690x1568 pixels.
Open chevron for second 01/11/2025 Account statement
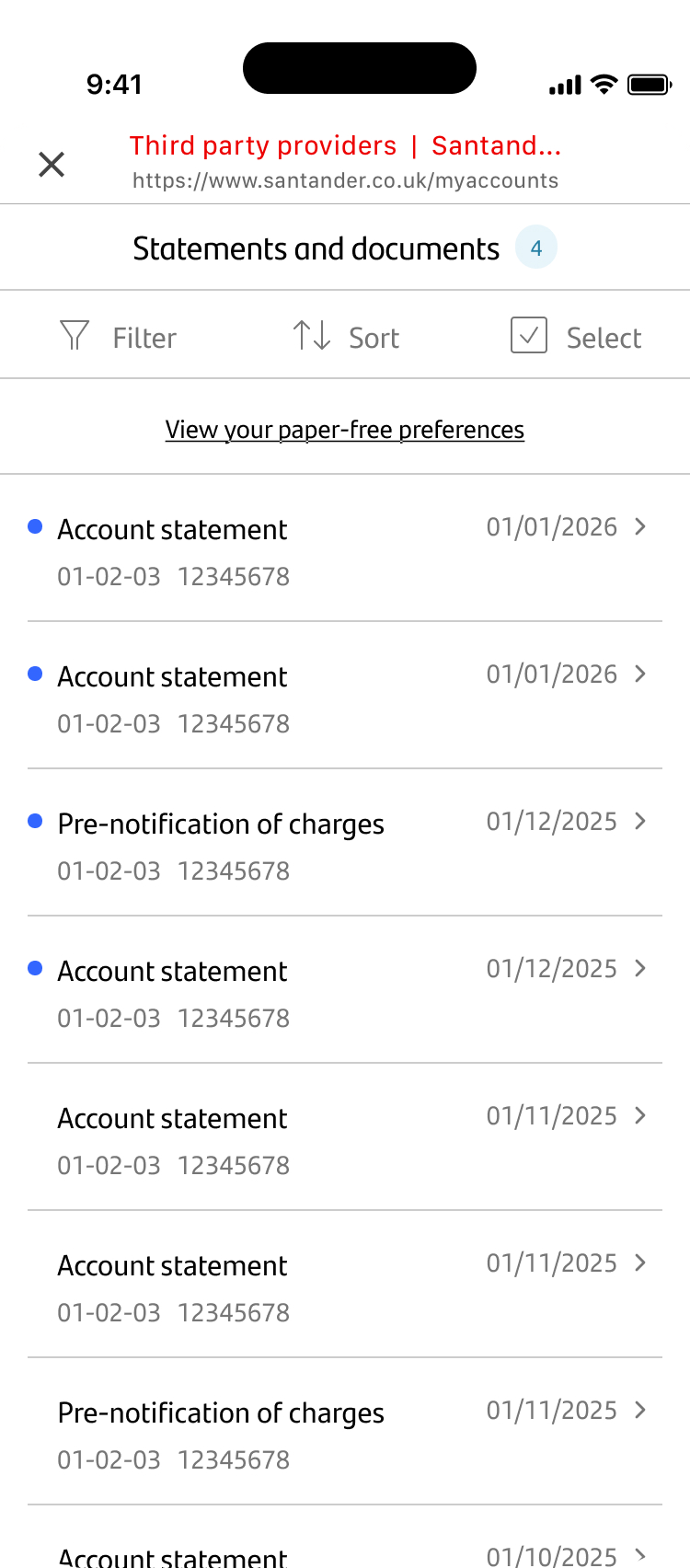coord(641,1262)
